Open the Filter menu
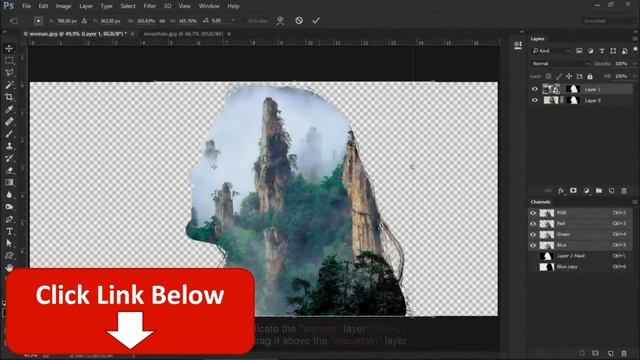Image resolution: width=640 pixels, height=360 pixels. 149,6
